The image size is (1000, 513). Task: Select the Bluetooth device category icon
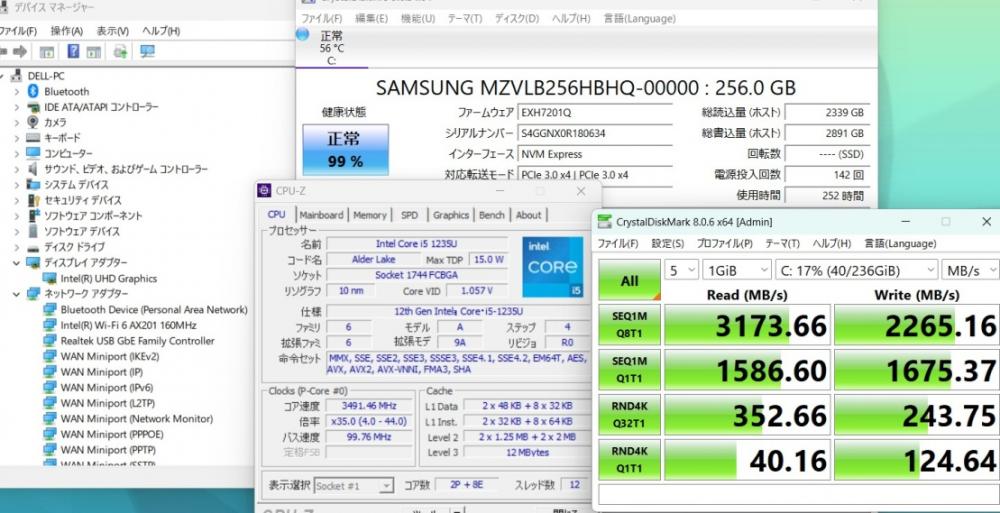coord(33,91)
